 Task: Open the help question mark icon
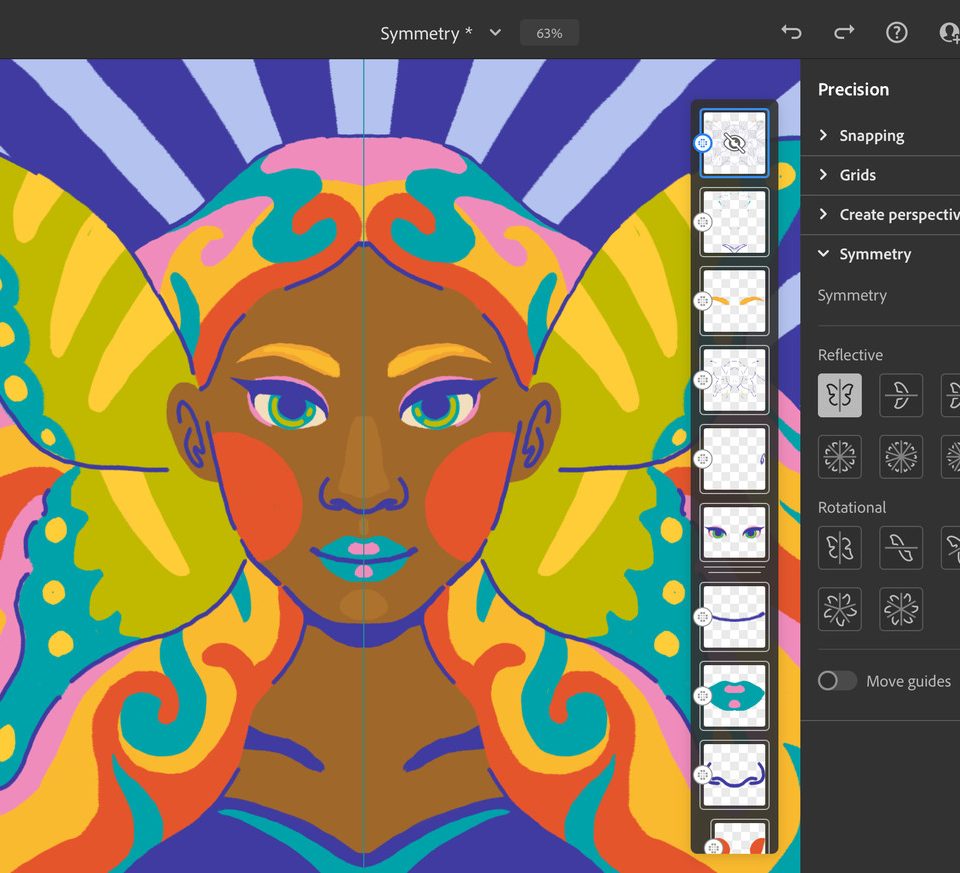click(897, 33)
